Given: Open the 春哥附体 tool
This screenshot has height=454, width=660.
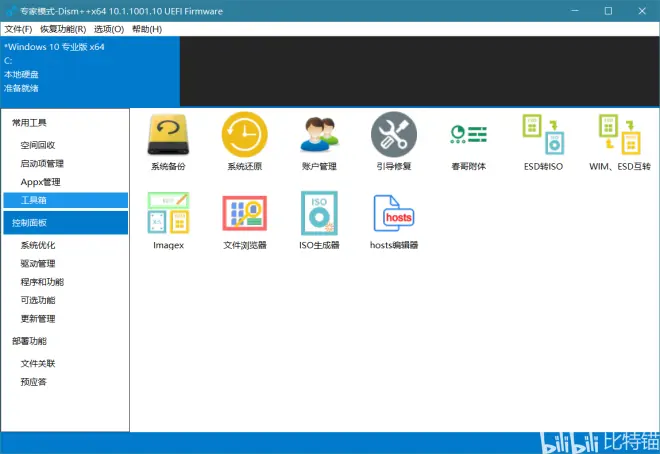Looking at the screenshot, I should click(468, 135).
